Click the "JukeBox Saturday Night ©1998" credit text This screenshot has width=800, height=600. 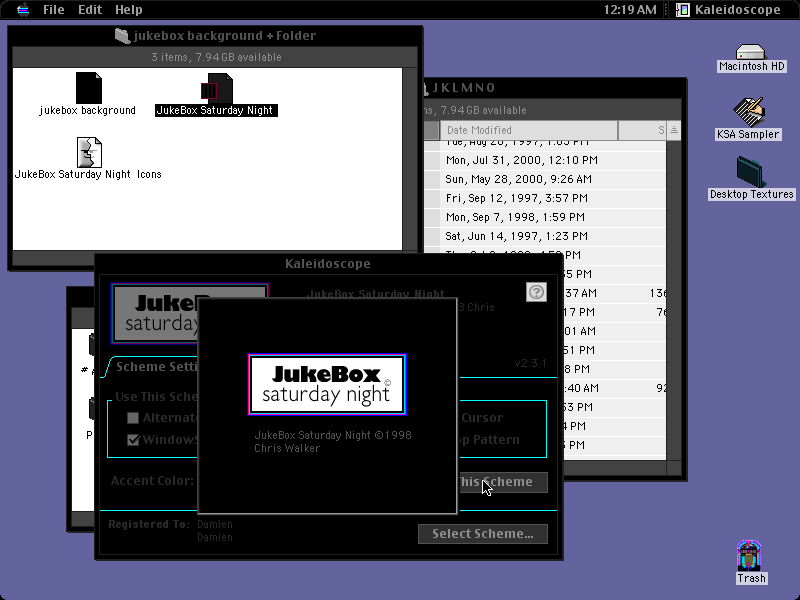(333, 435)
